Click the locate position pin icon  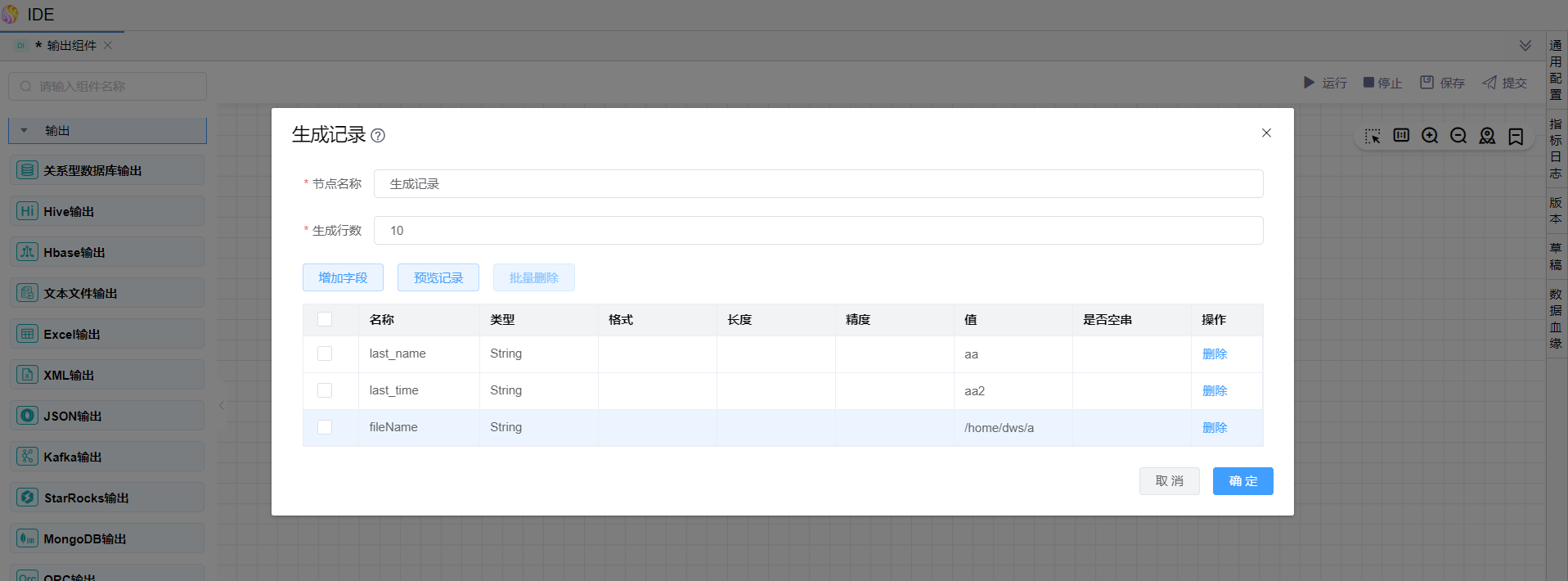(x=1487, y=136)
